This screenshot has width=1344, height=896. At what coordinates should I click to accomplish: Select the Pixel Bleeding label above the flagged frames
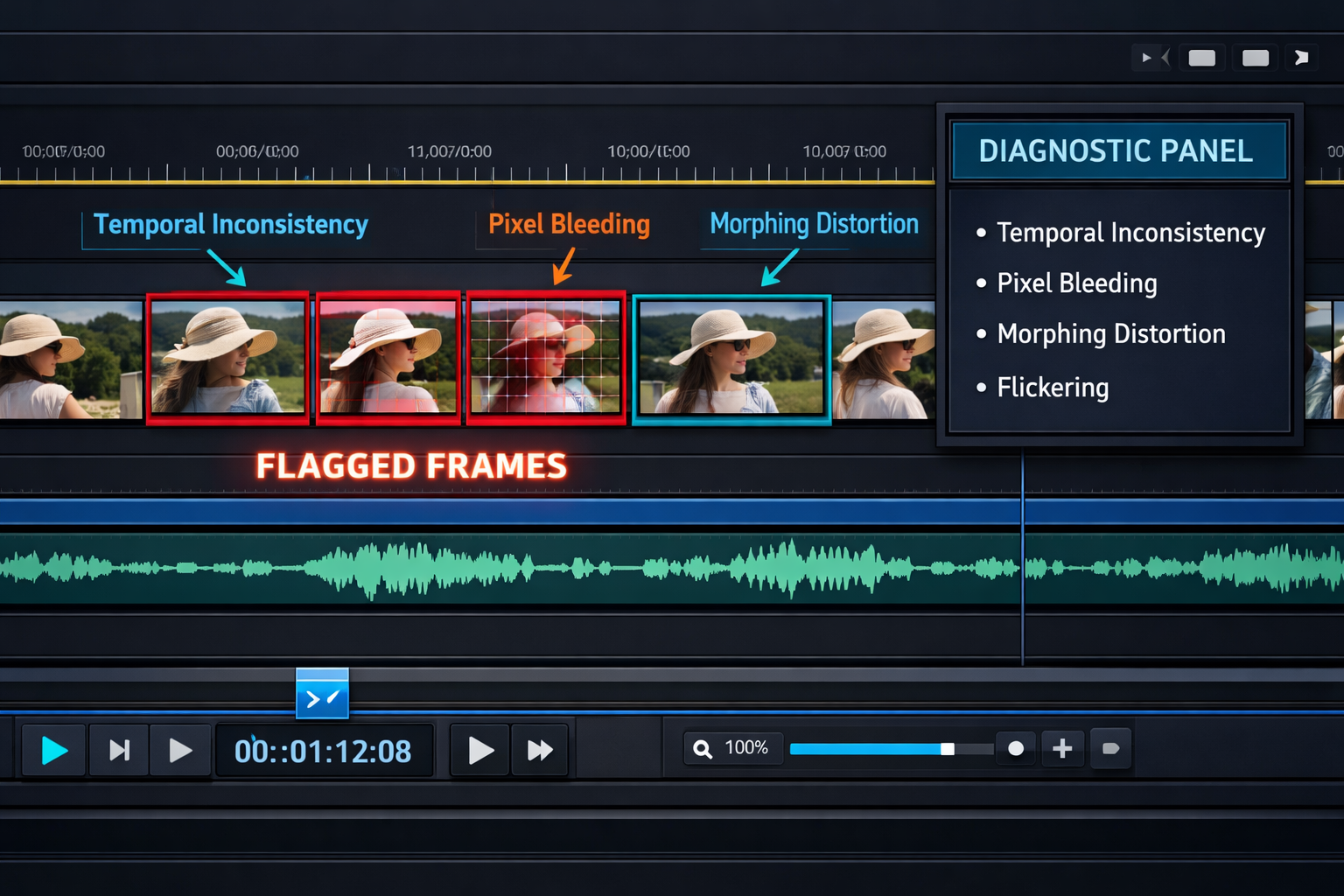[x=567, y=224]
